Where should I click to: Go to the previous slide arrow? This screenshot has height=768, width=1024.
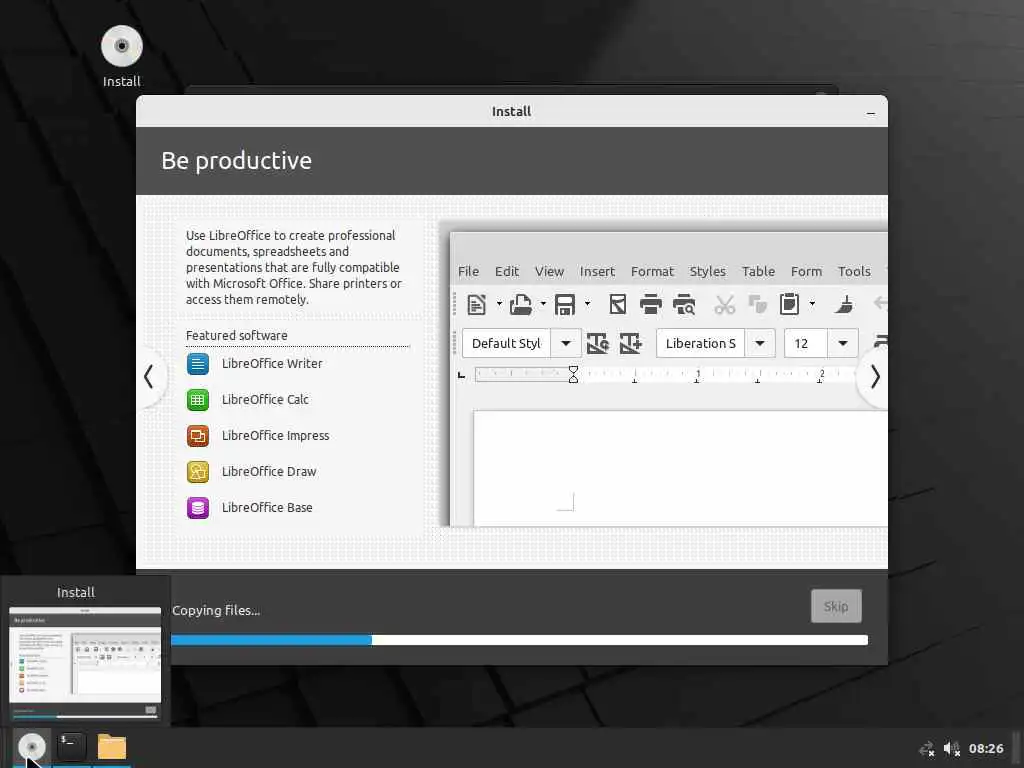(x=149, y=377)
